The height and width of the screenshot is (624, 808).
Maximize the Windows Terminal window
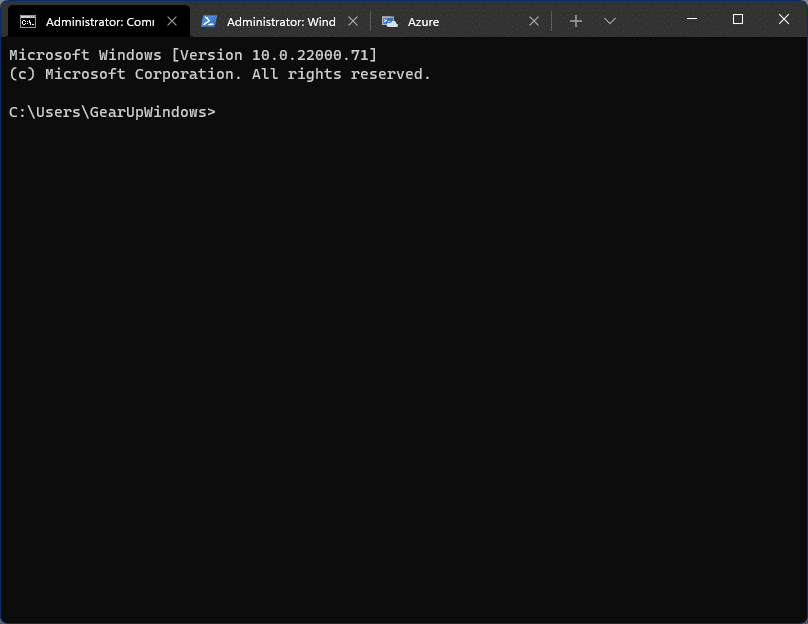click(x=738, y=19)
